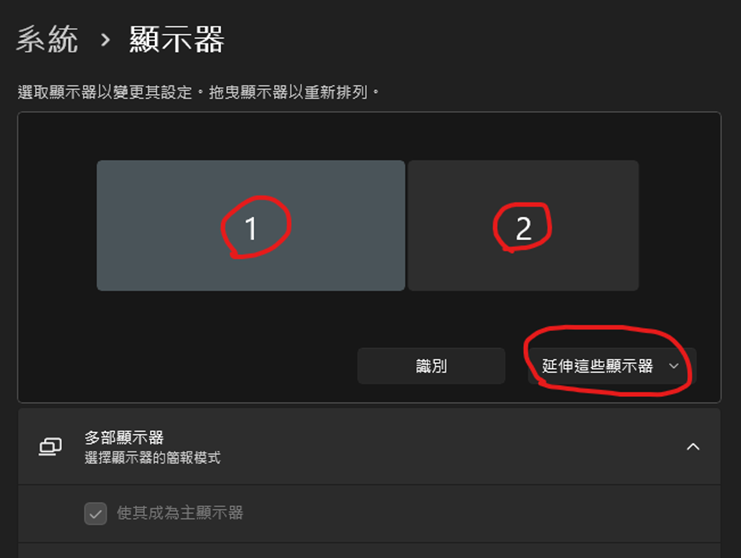The width and height of the screenshot is (741, 558).
Task: Click the number 1 on the first monitor
Action: point(251,229)
